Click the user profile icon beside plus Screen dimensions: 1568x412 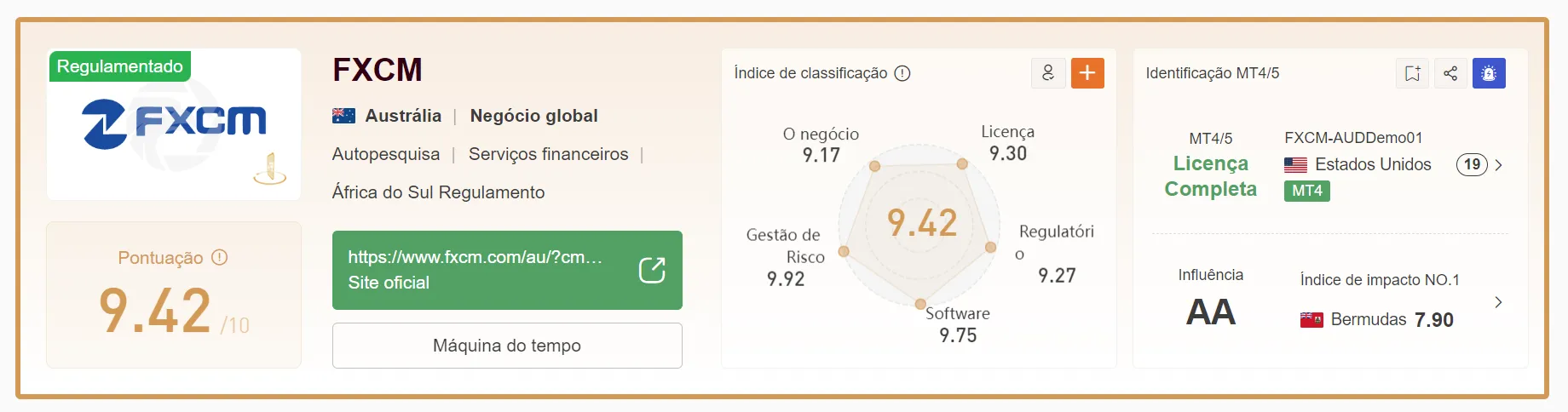pos(1048,73)
